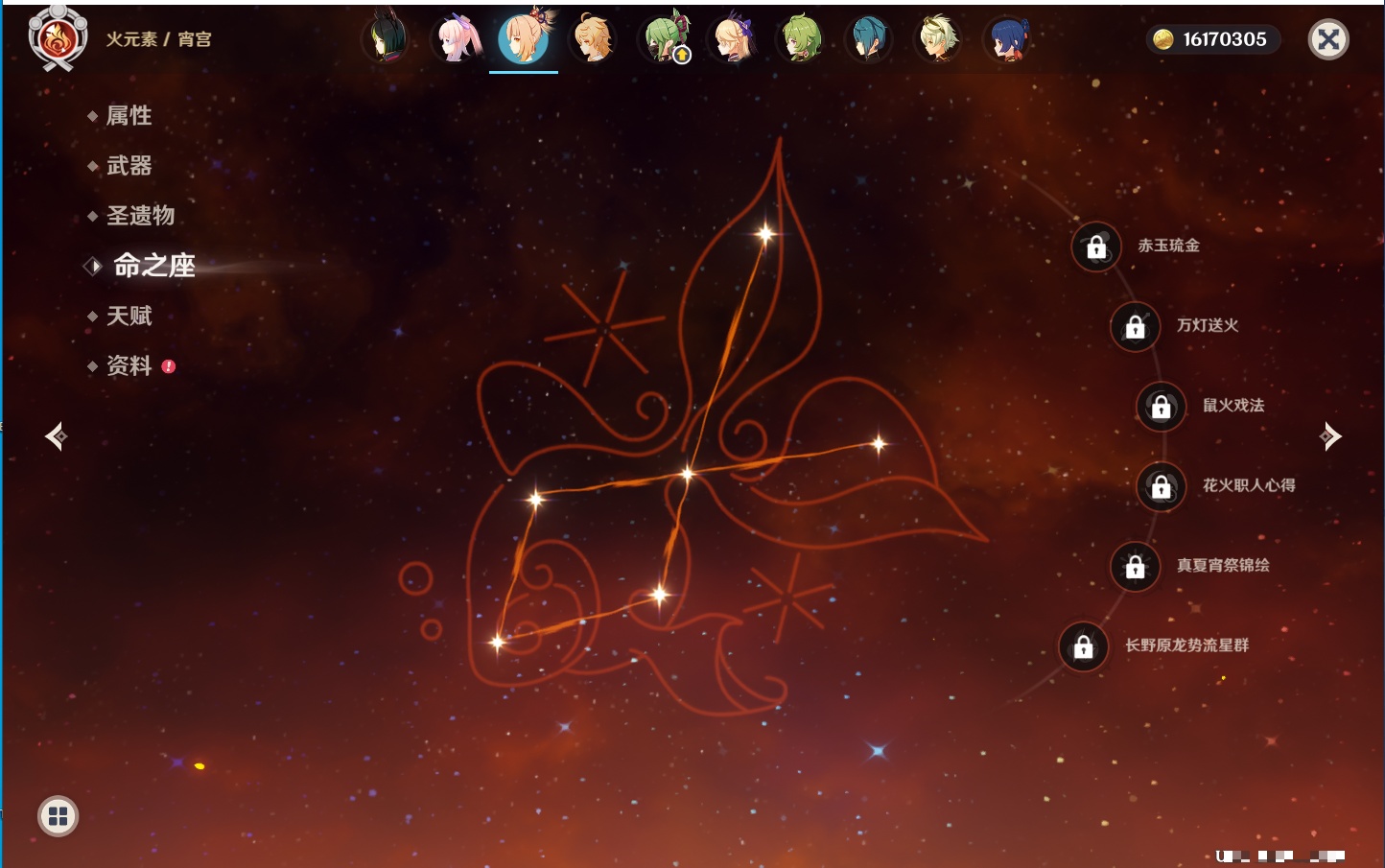Click the lock icon for 花火职人心得
This screenshot has width=1385, height=868.
pos(1162,487)
